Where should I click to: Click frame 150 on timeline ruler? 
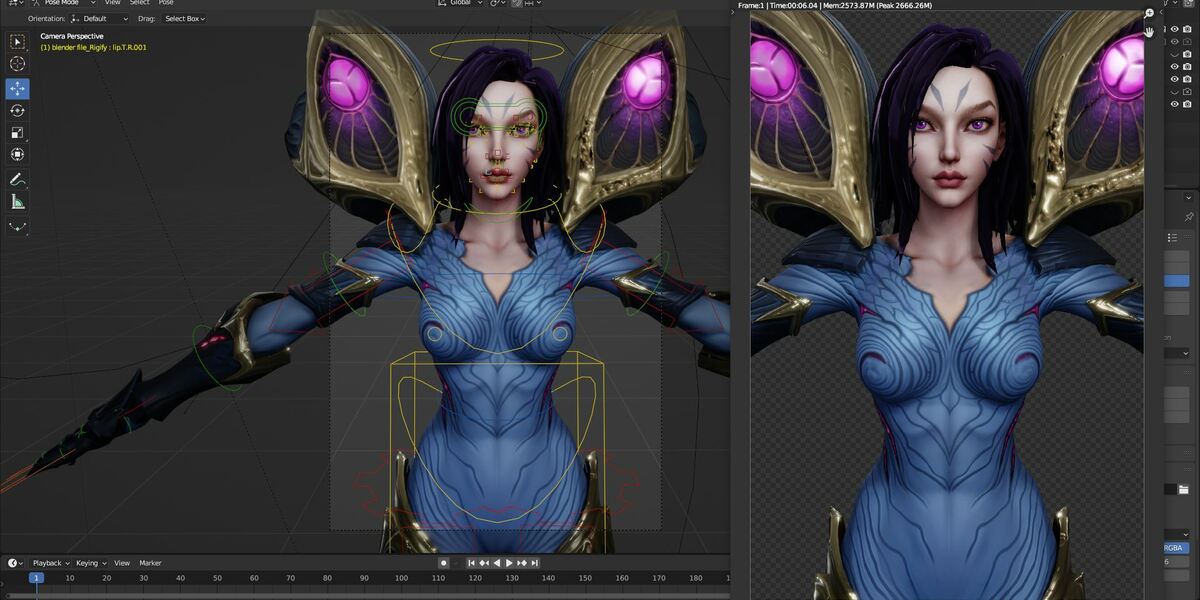tap(585, 578)
